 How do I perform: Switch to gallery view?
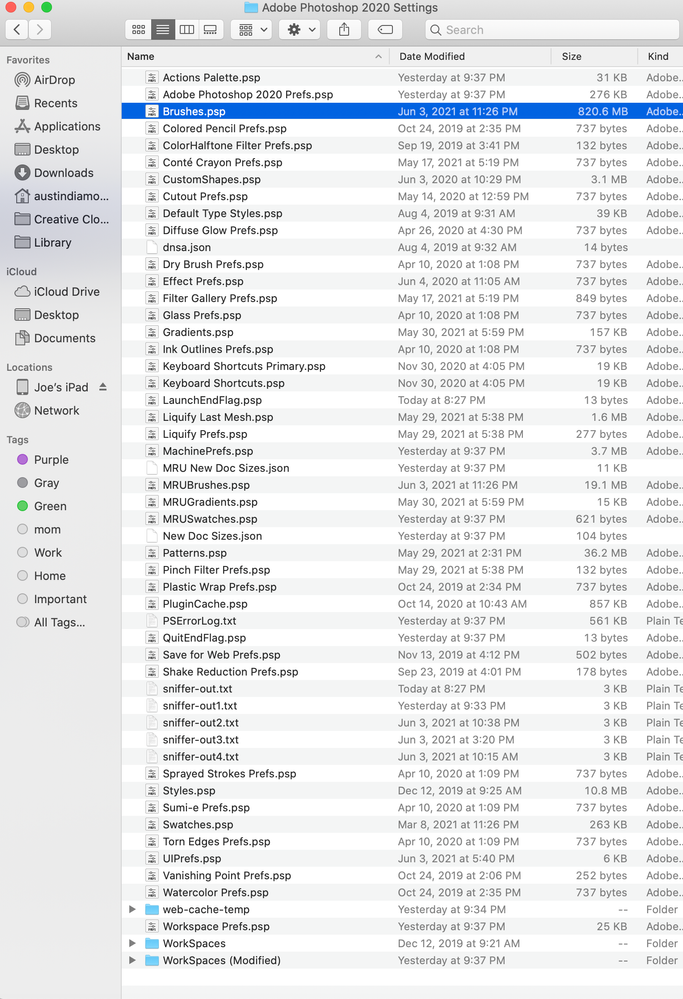tap(210, 29)
